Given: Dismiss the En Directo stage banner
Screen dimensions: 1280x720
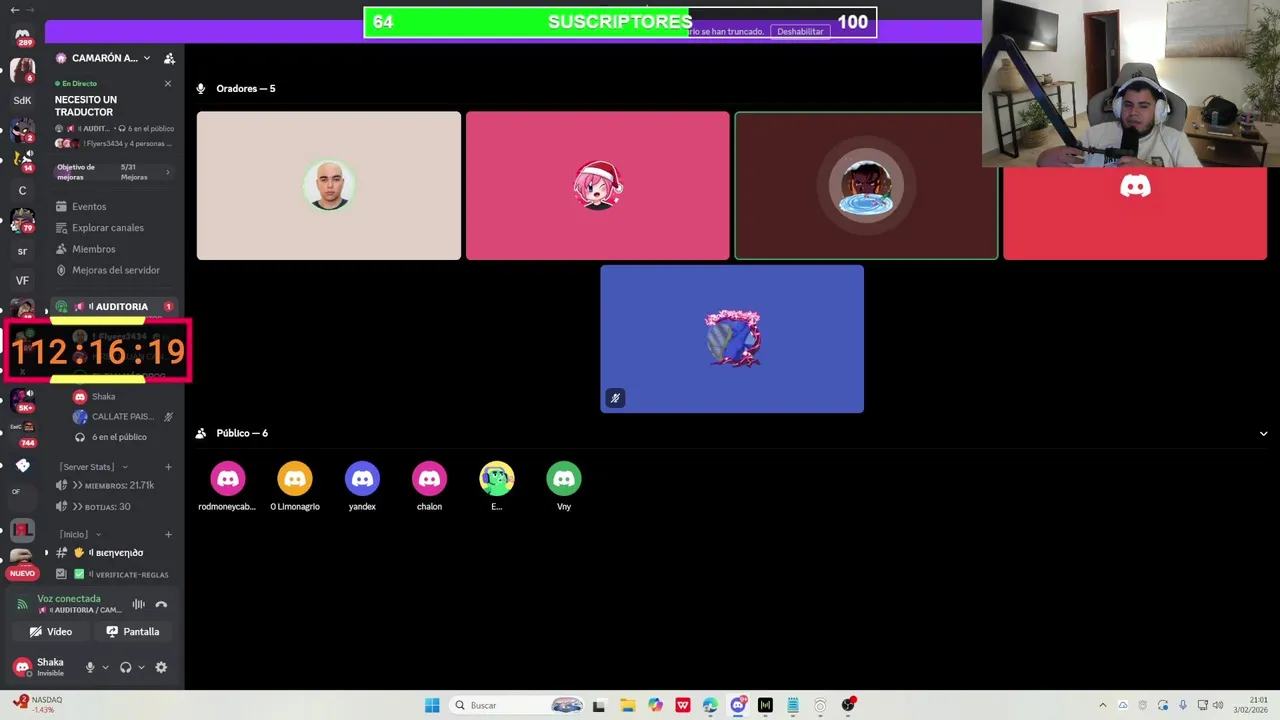Looking at the screenshot, I should [x=168, y=84].
